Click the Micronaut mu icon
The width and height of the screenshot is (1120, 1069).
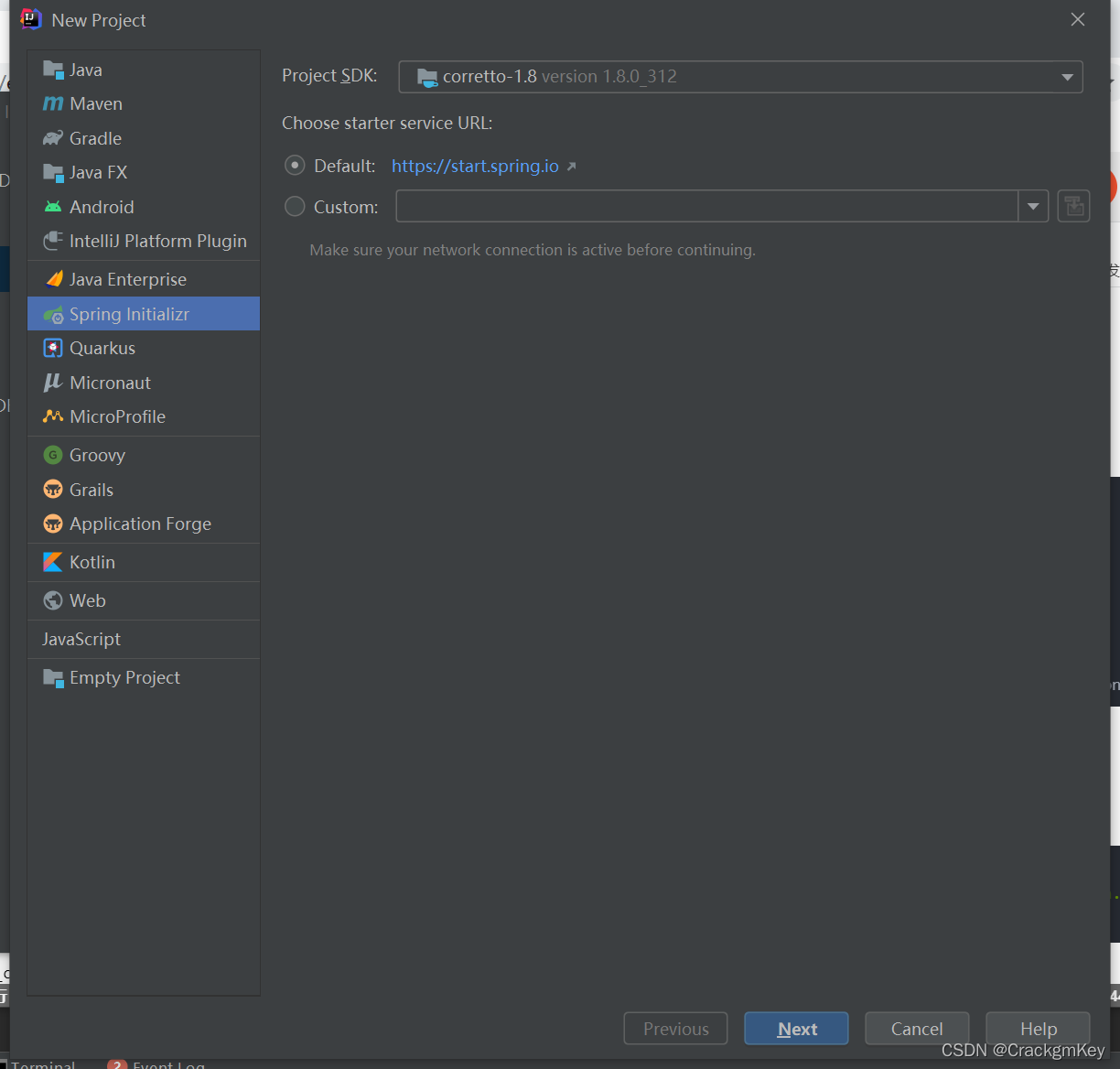point(53,383)
